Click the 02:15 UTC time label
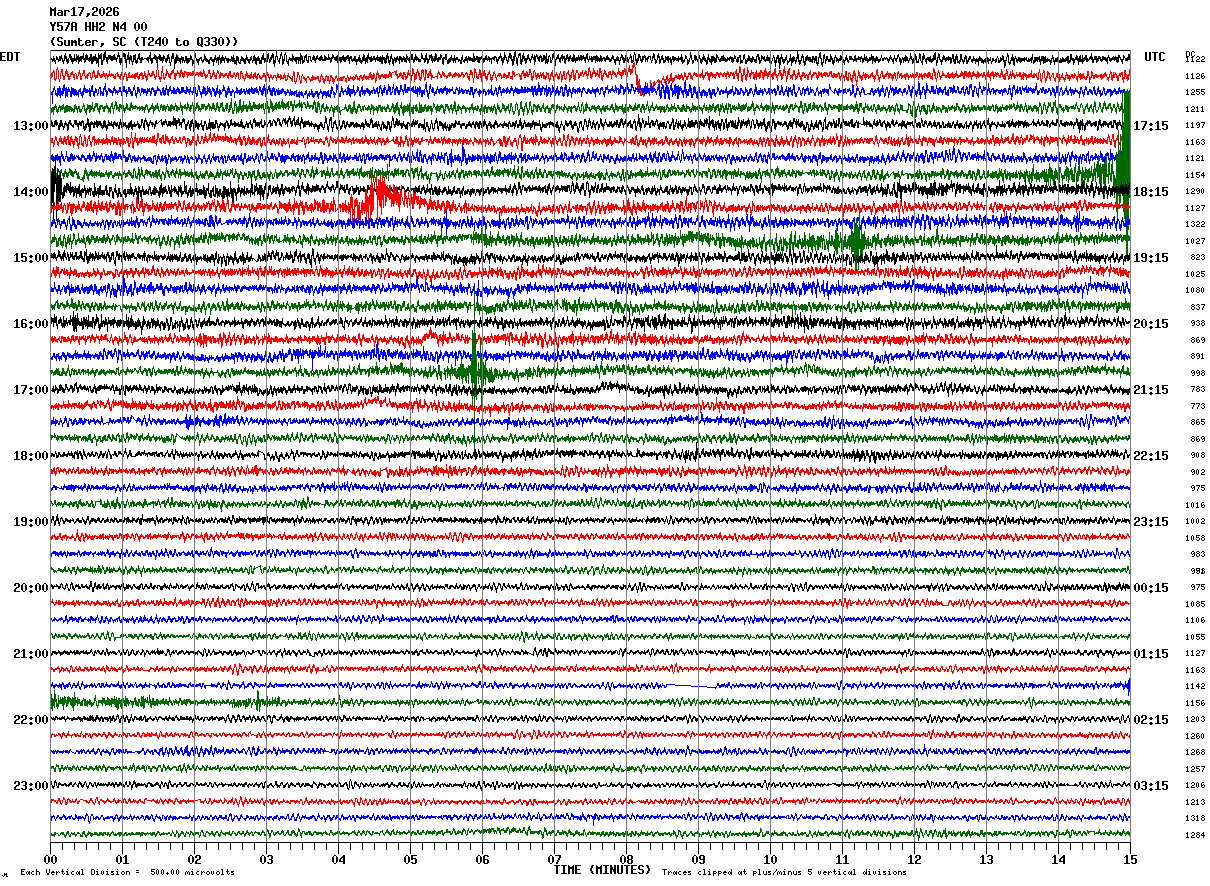Screen dimensions: 1210x886 click(x=1151, y=720)
